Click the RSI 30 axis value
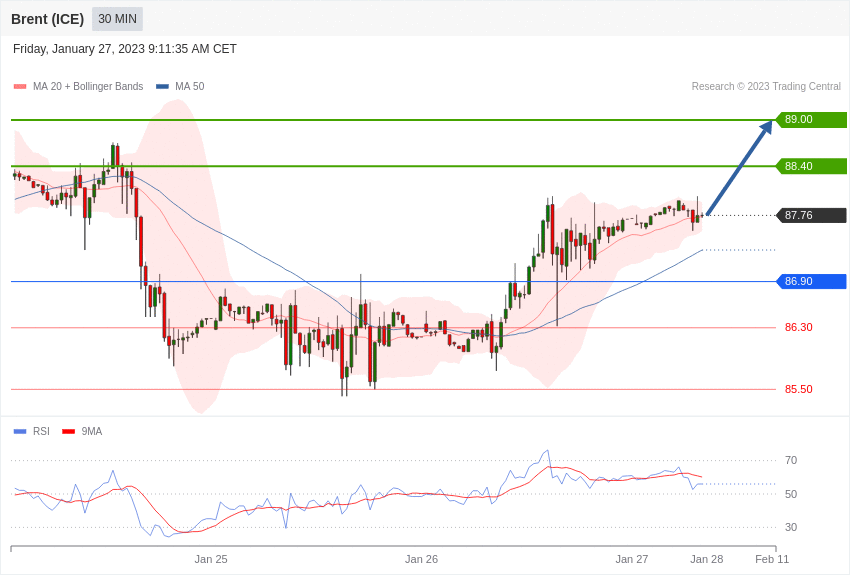 coord(791,527)
